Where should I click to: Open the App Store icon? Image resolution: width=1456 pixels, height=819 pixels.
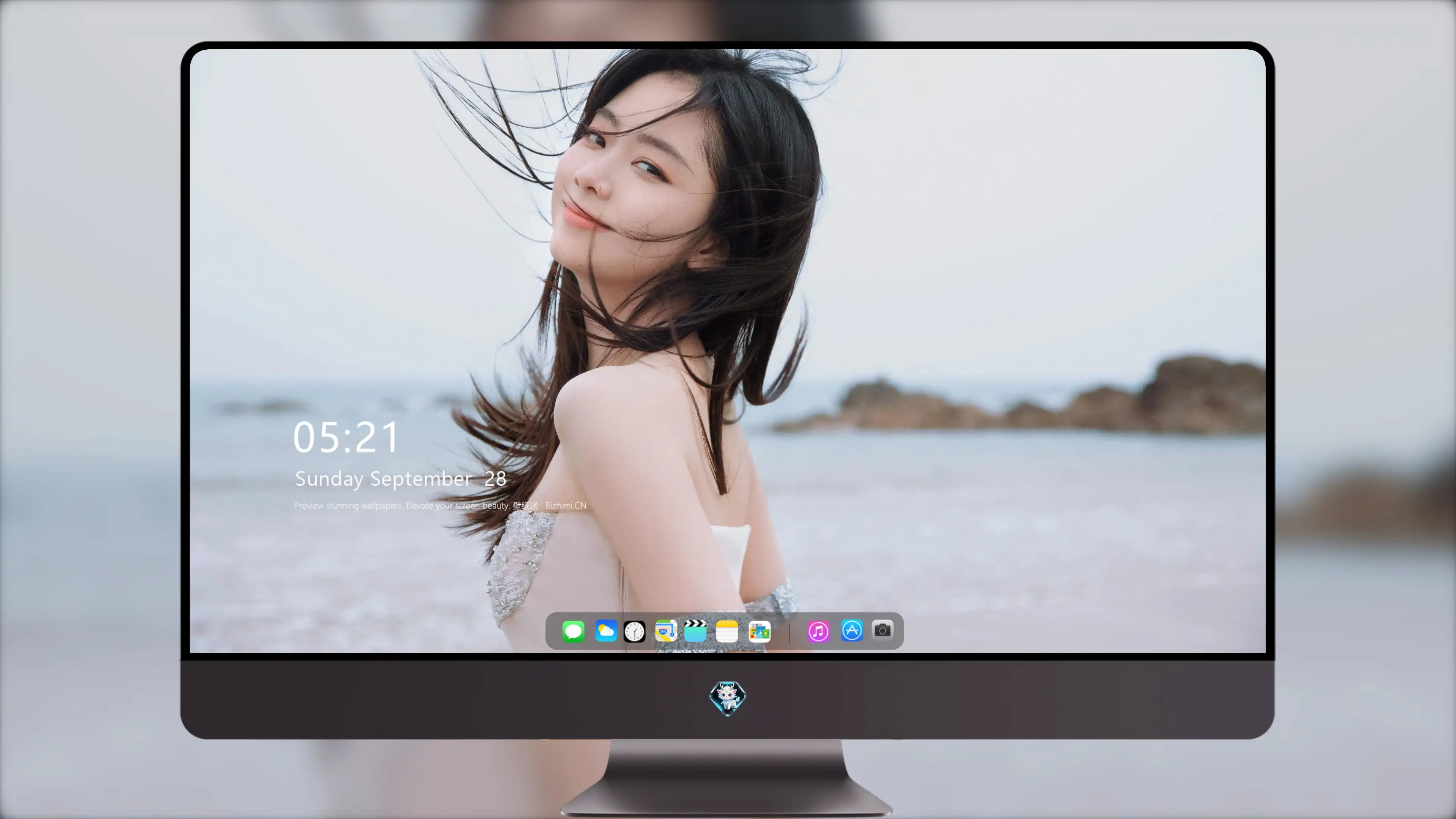click(852, 630)
